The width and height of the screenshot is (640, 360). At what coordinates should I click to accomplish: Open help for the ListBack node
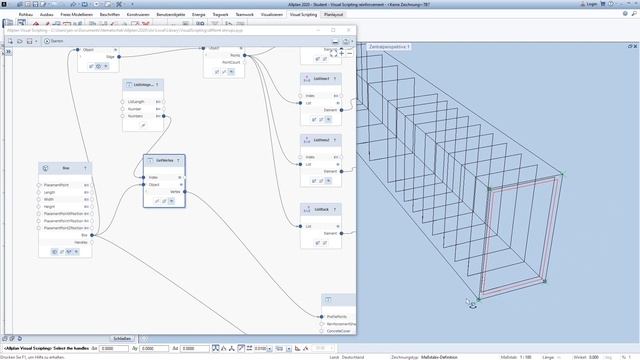click(335, 209)
